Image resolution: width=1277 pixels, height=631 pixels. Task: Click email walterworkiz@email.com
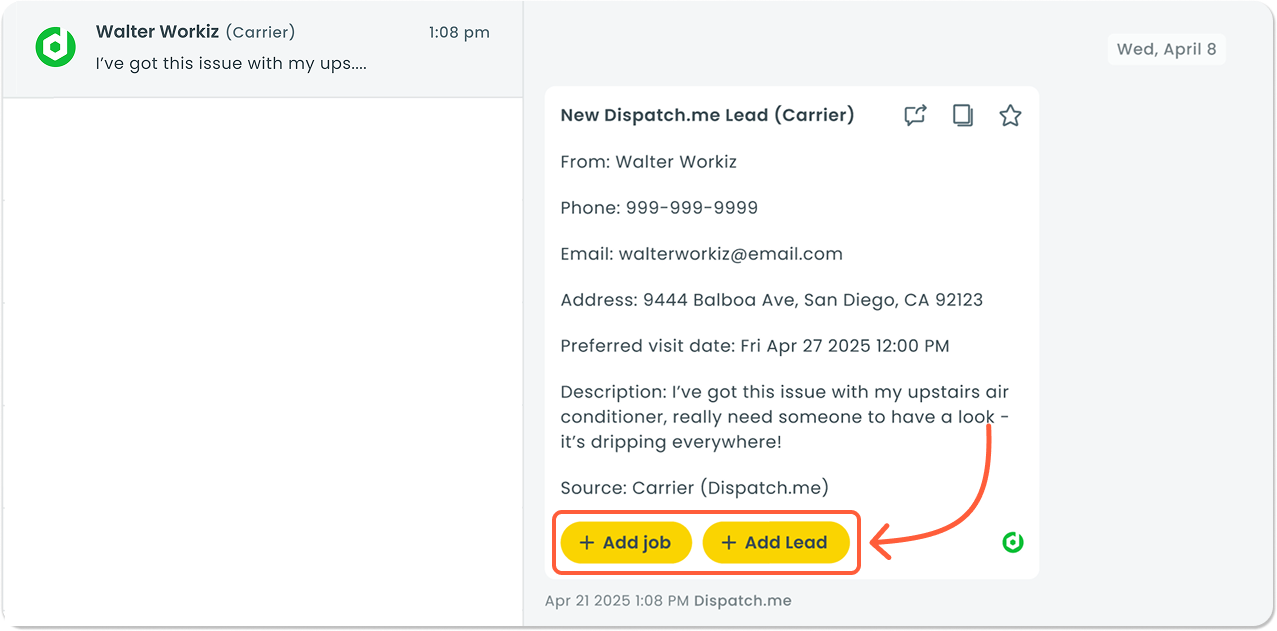click(x=730, y=254)
